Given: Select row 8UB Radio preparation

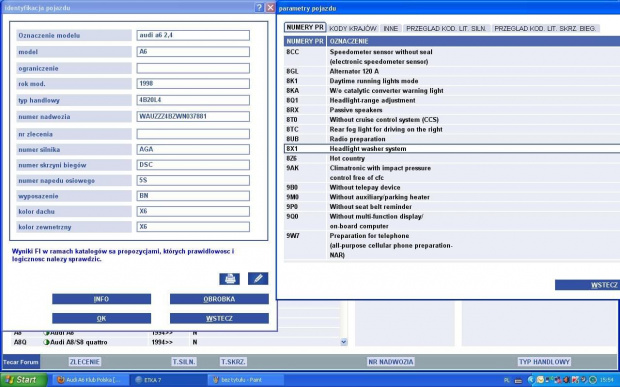Looking at the screenshot, I should pos(452,139).
